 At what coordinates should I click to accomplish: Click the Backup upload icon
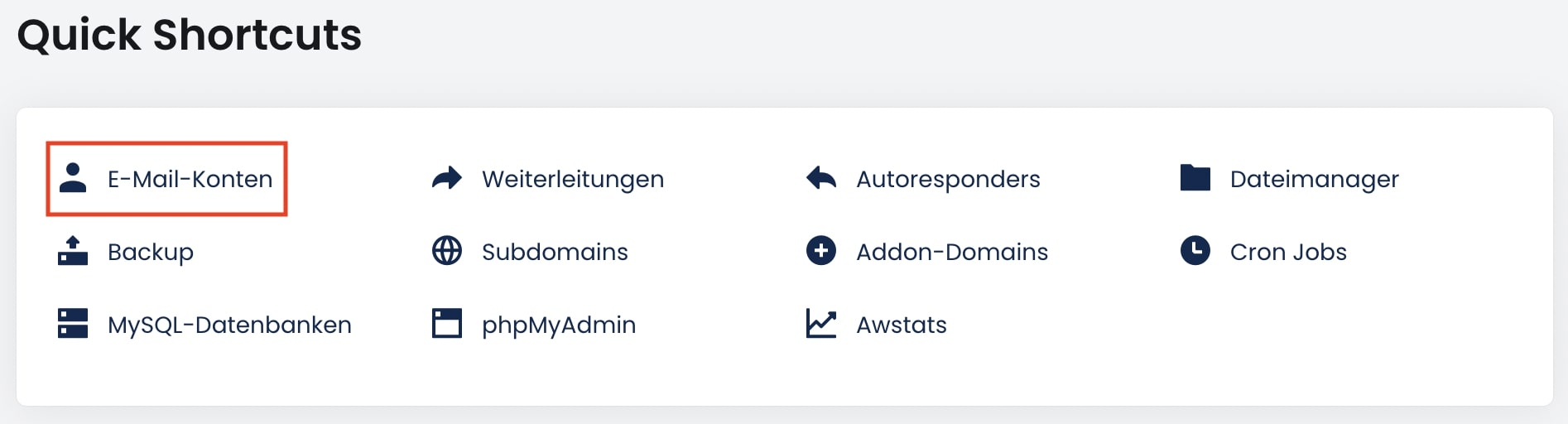[x=73, y=251]
